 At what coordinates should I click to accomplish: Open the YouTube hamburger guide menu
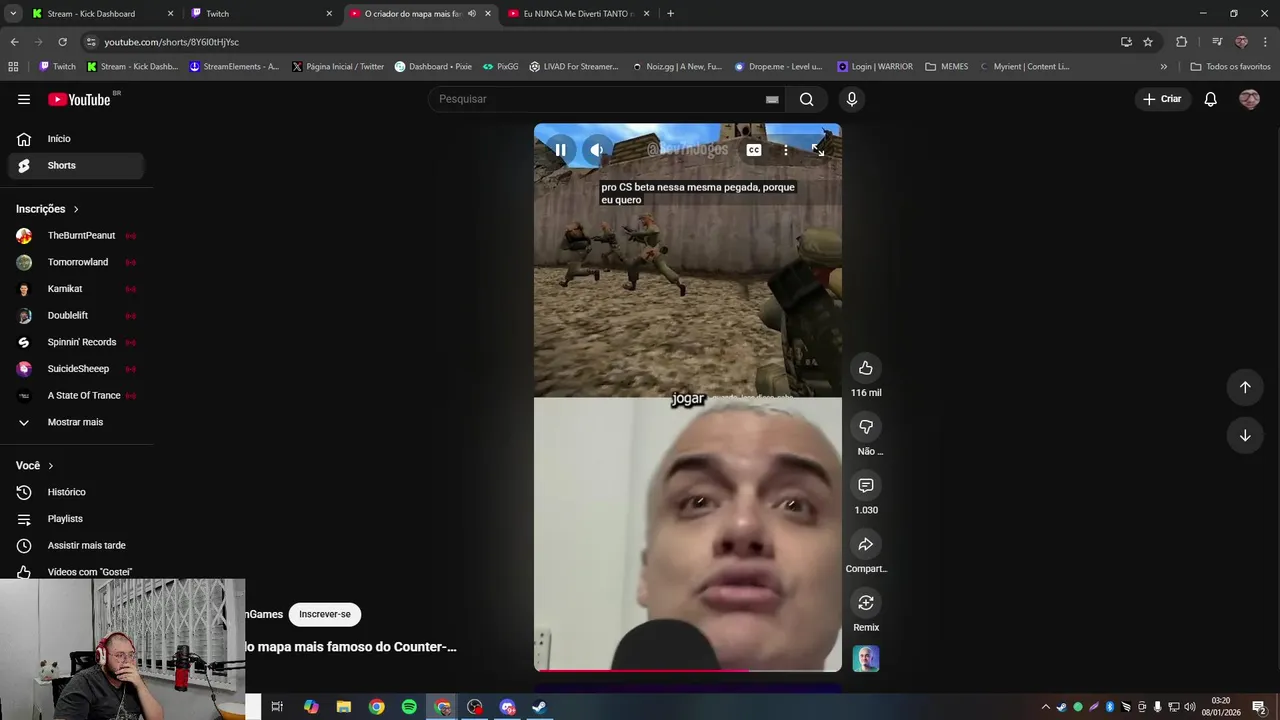24,99
